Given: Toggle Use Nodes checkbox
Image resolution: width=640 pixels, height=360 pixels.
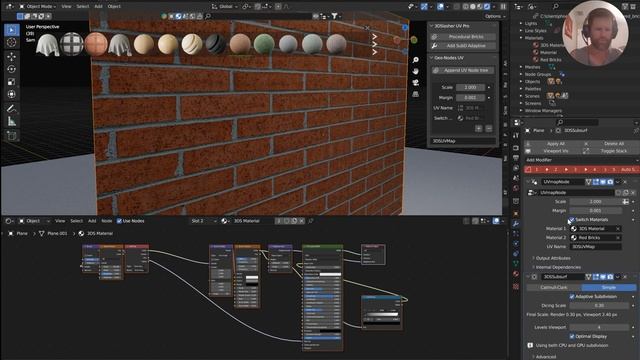Looking at the screenshot, I should [x=119, y=221].
